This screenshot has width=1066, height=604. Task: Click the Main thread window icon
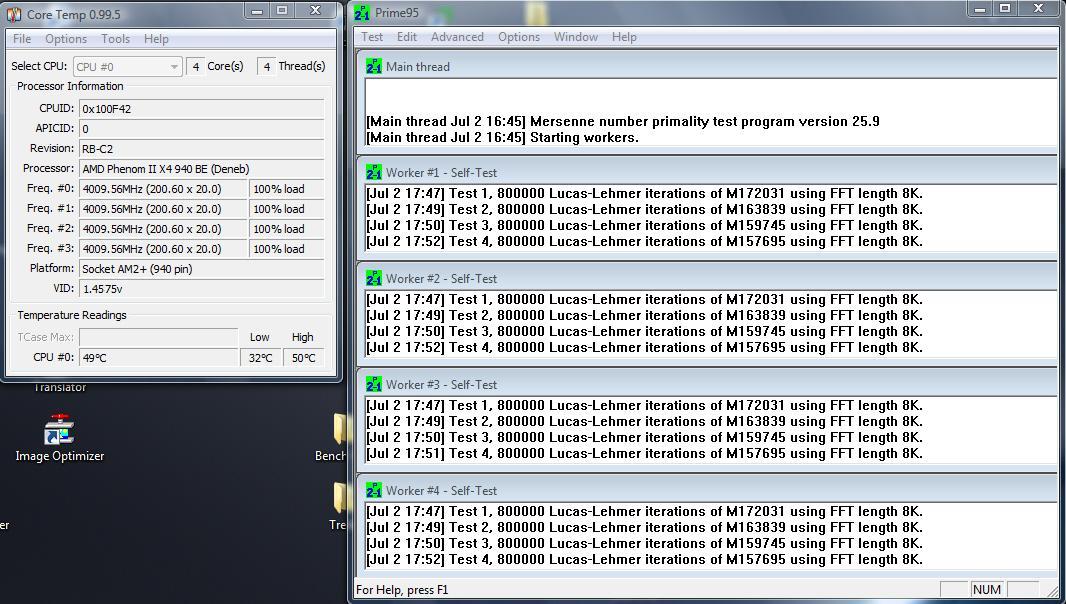[374, 66]
